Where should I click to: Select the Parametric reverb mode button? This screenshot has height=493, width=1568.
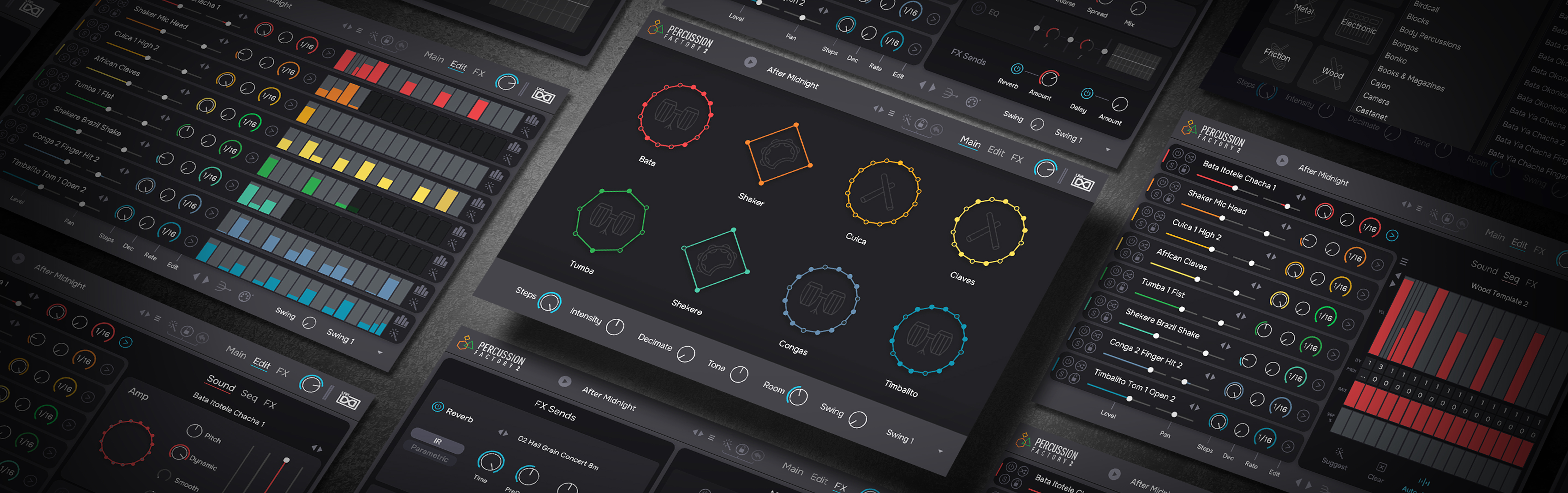coord(429,453)
